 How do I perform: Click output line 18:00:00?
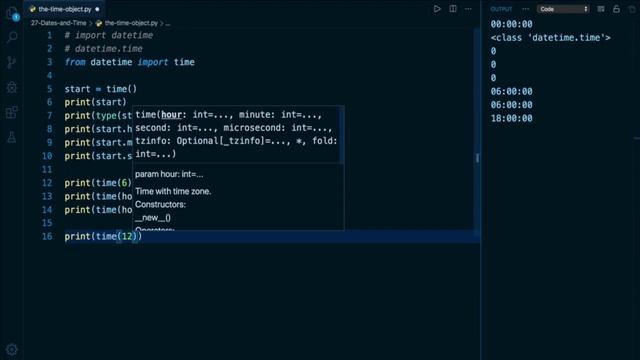click(511, 118)
